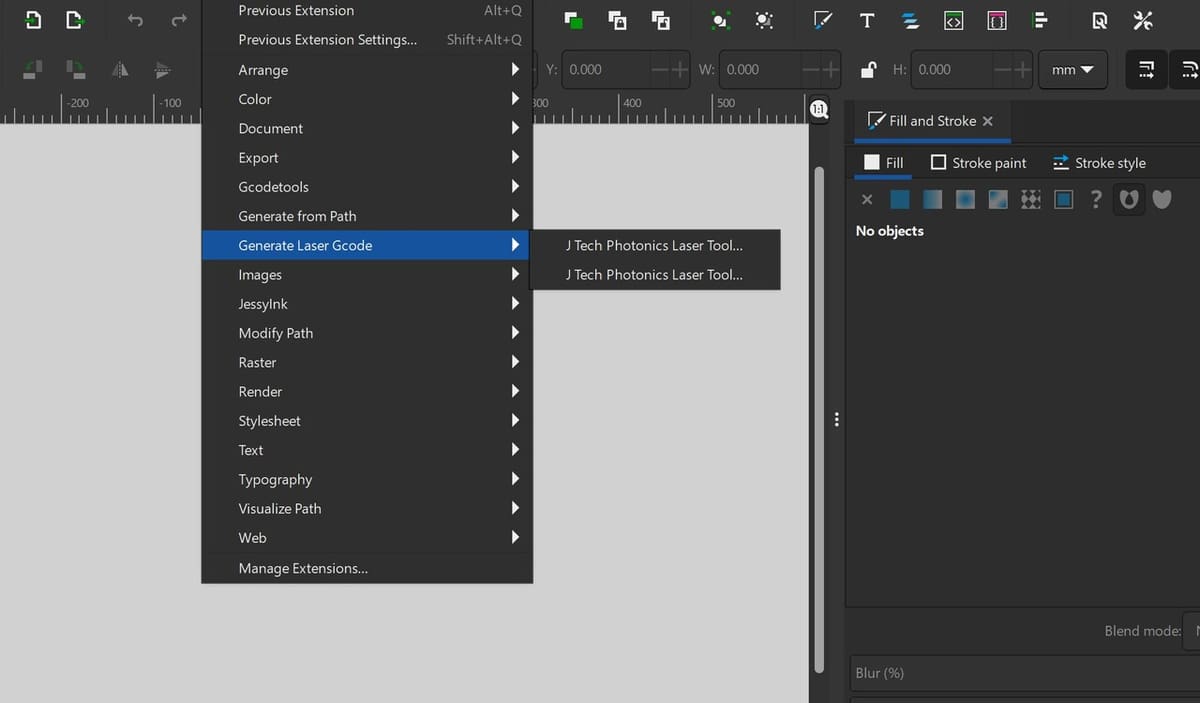
Task: Open Manage Extensions...
Action: click(367, 568)
